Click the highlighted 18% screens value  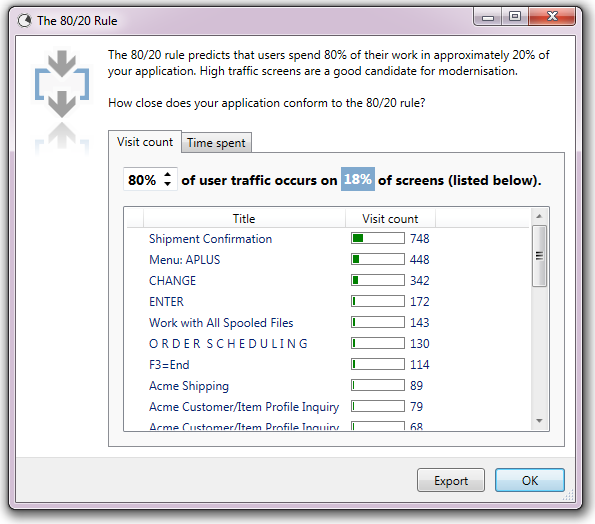357,179
